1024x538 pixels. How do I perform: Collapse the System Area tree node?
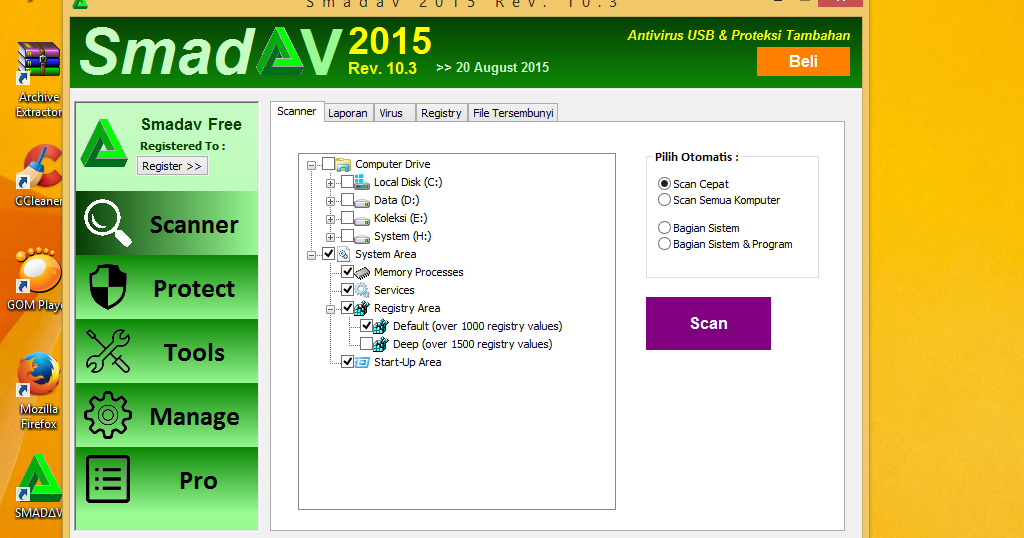click(312, 255)
